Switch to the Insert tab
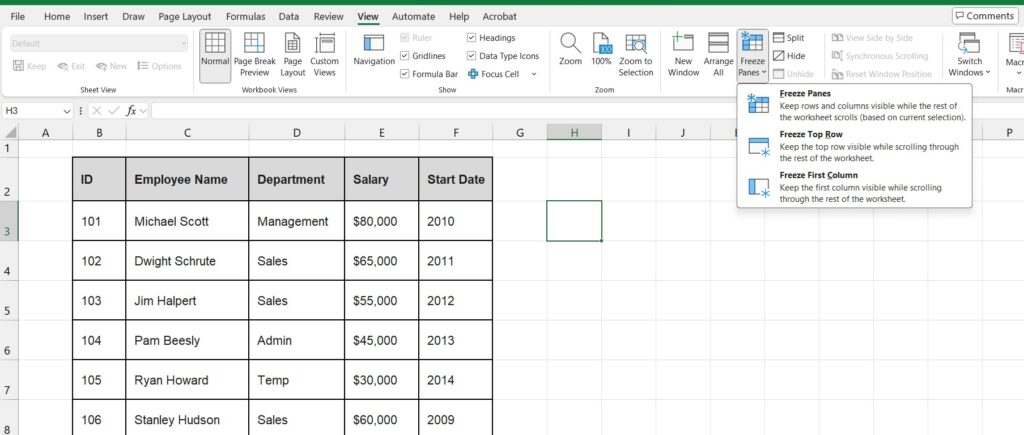 (96, 16)
